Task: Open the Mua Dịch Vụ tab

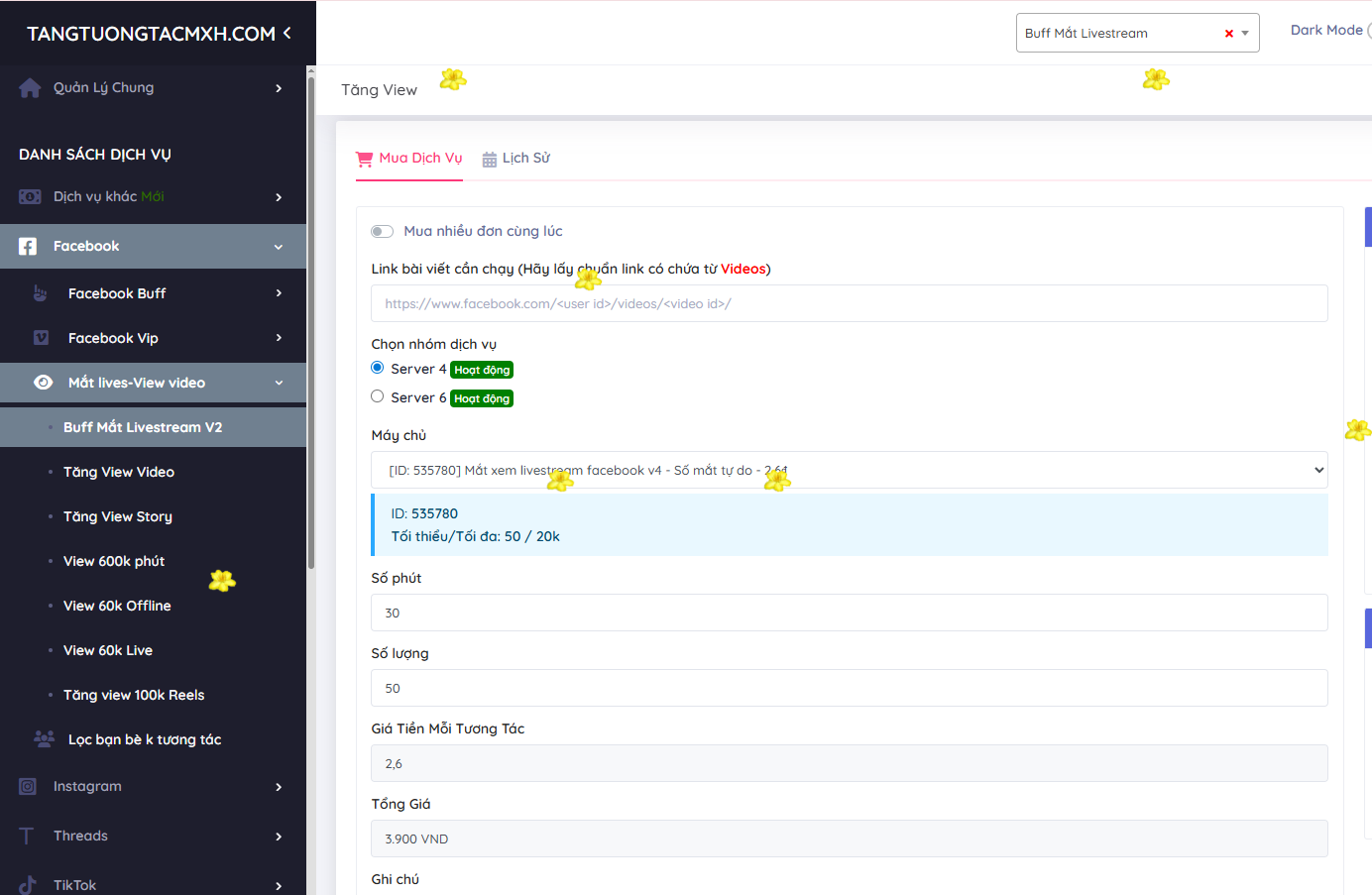Action: pos(409,159)
